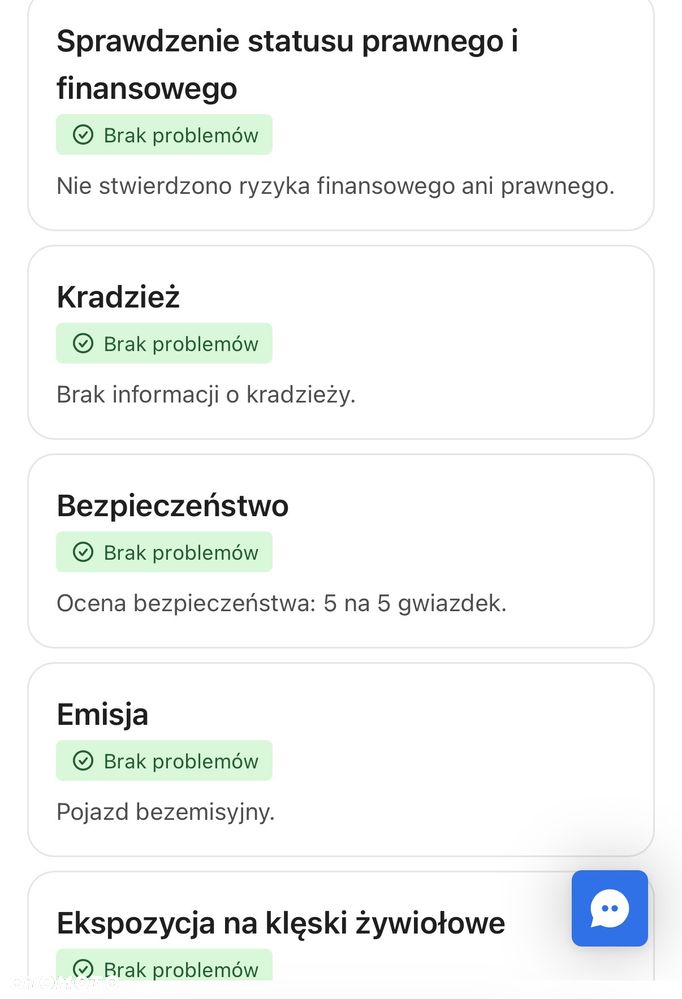Viewport: 682px width, 999px height.
Task: Click 'Brak problemów' text under legal status
Action: click(x=181, y=135)
